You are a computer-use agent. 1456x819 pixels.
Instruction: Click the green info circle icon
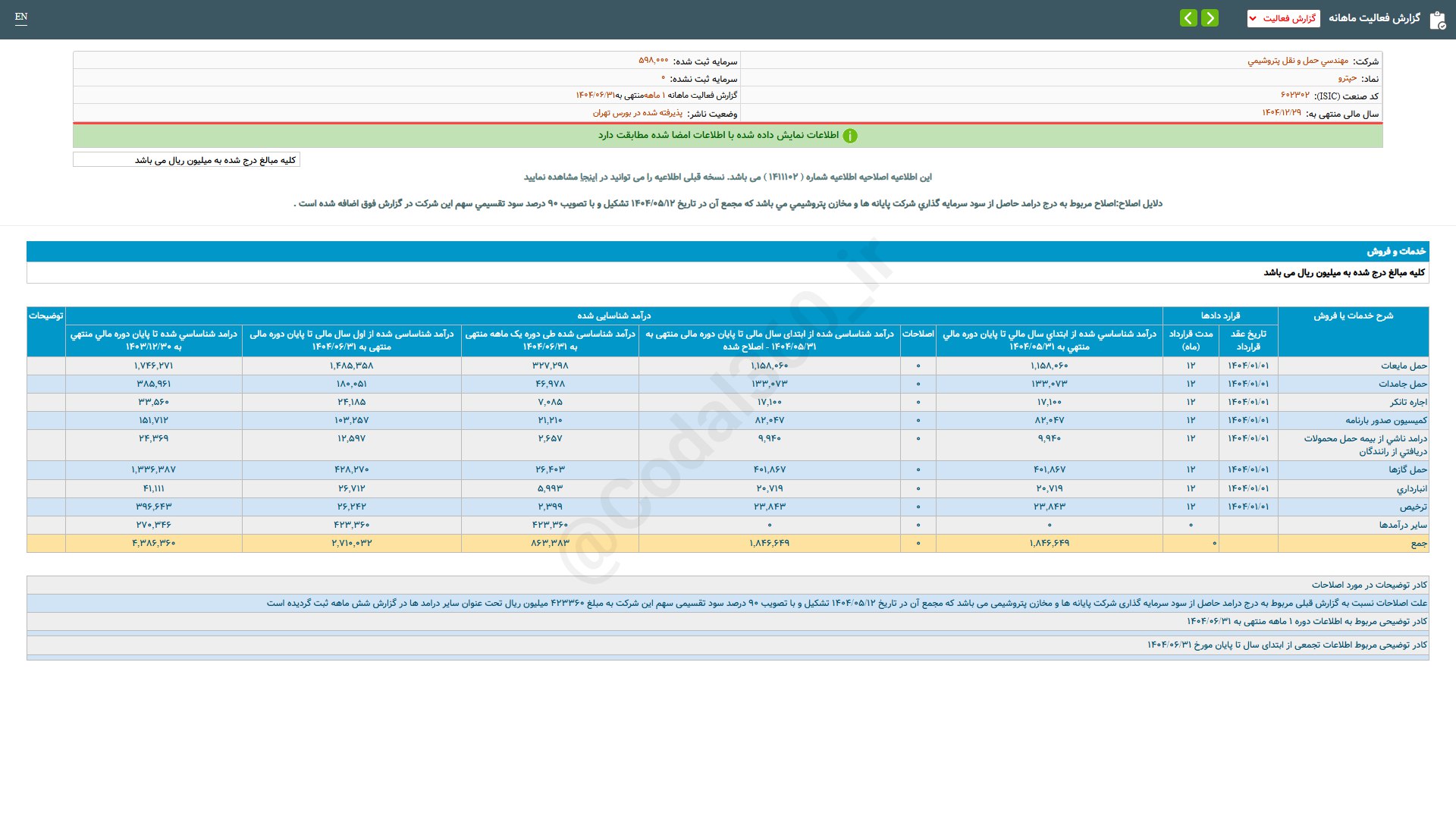tap(850, 136)
